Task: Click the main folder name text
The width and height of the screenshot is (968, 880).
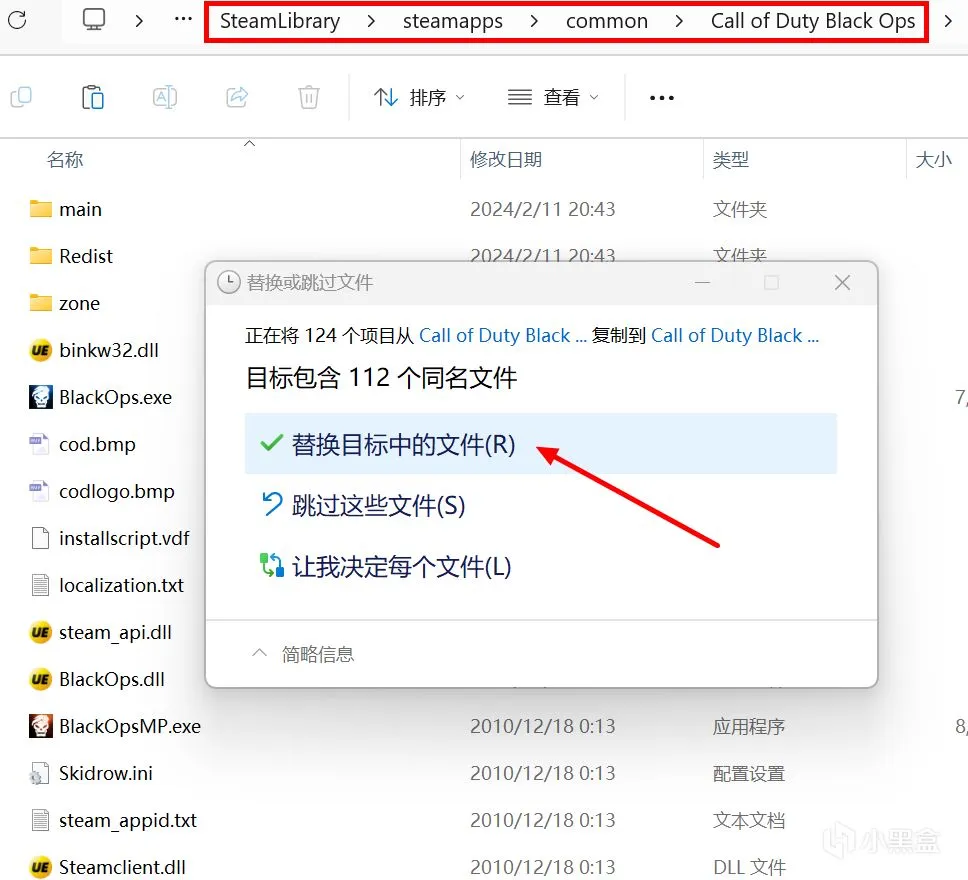Action: pyautogui.click(x=80, y=209)
